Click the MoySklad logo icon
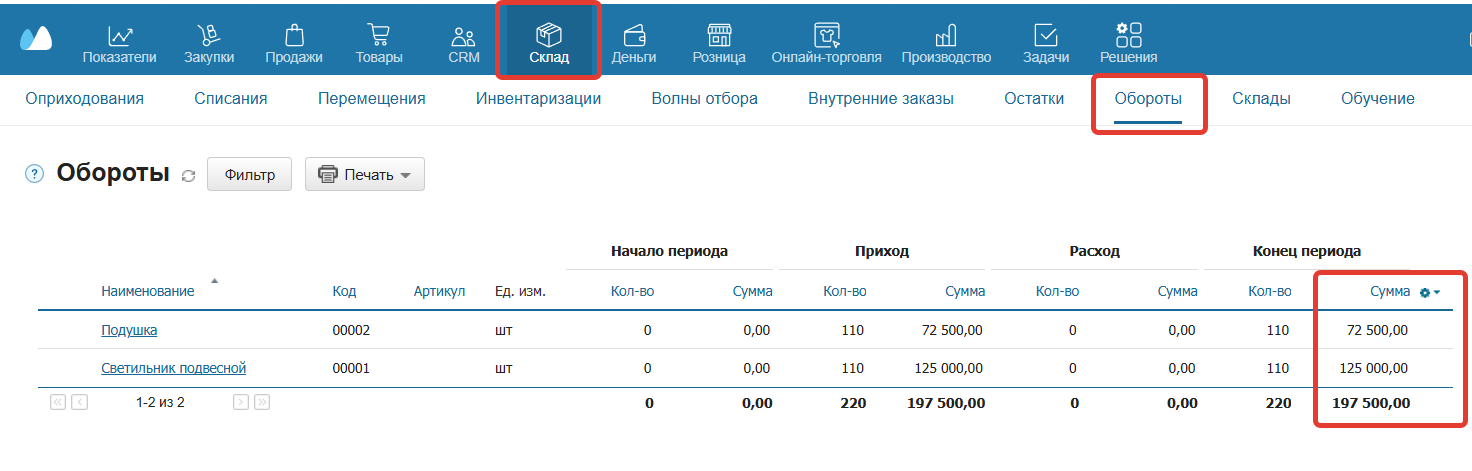This screenshot has height=471, width=1472. 36,39
